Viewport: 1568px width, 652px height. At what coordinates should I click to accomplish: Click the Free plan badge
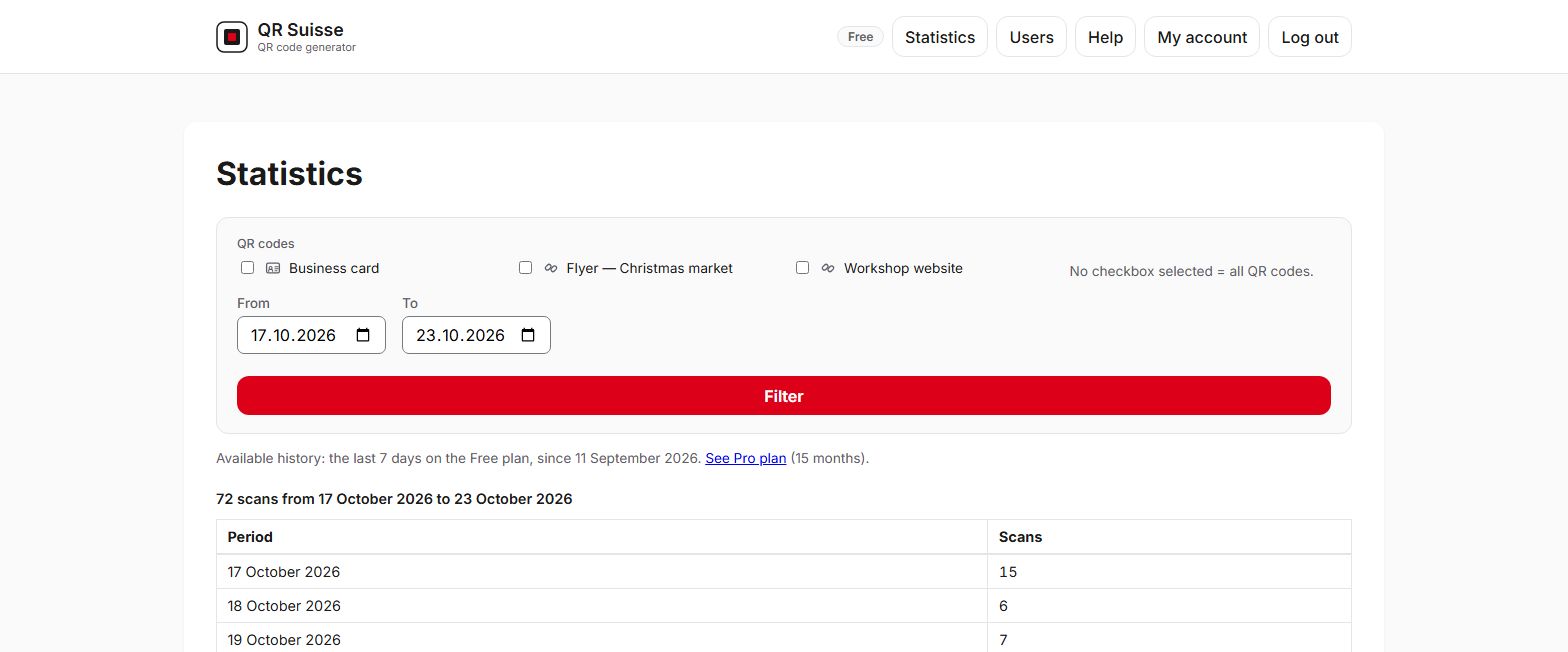pyautogui.click(x=860, y=37)
